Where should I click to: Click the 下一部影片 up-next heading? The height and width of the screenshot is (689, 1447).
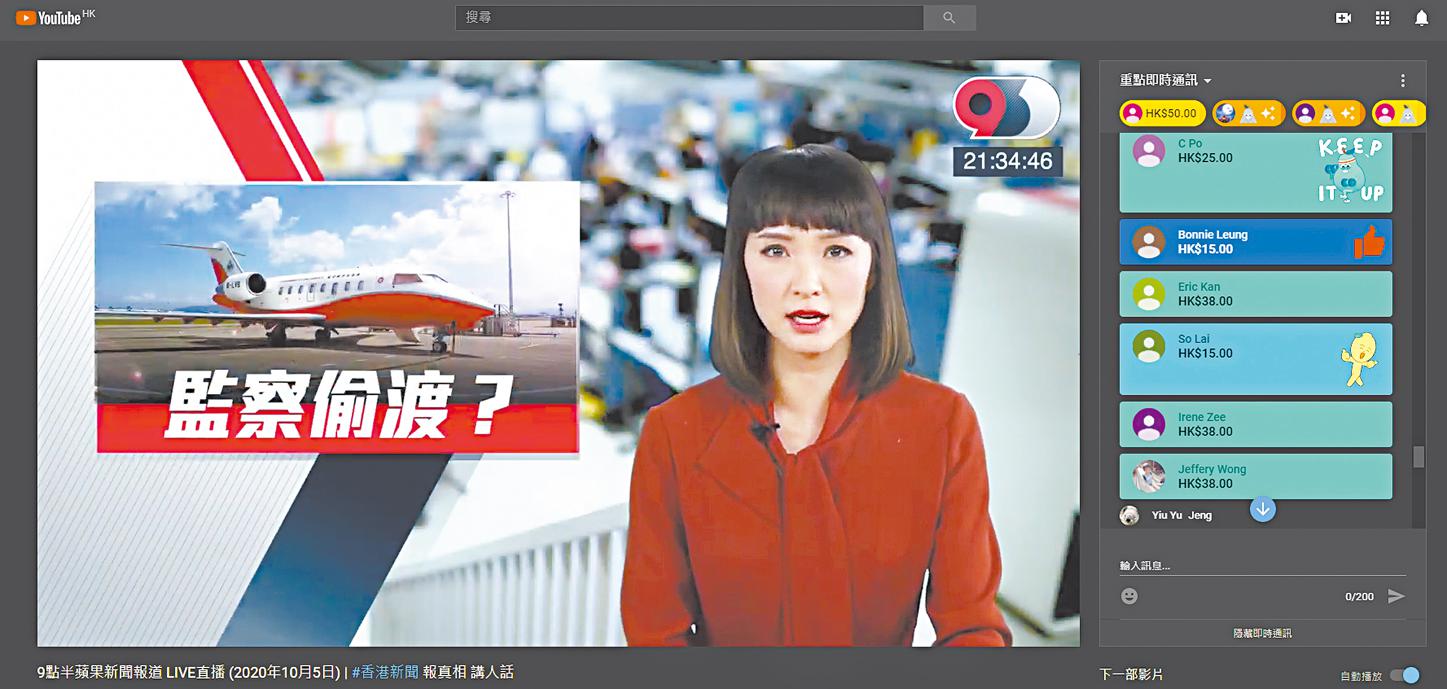pyautogui.click(x=1131, y=675)
